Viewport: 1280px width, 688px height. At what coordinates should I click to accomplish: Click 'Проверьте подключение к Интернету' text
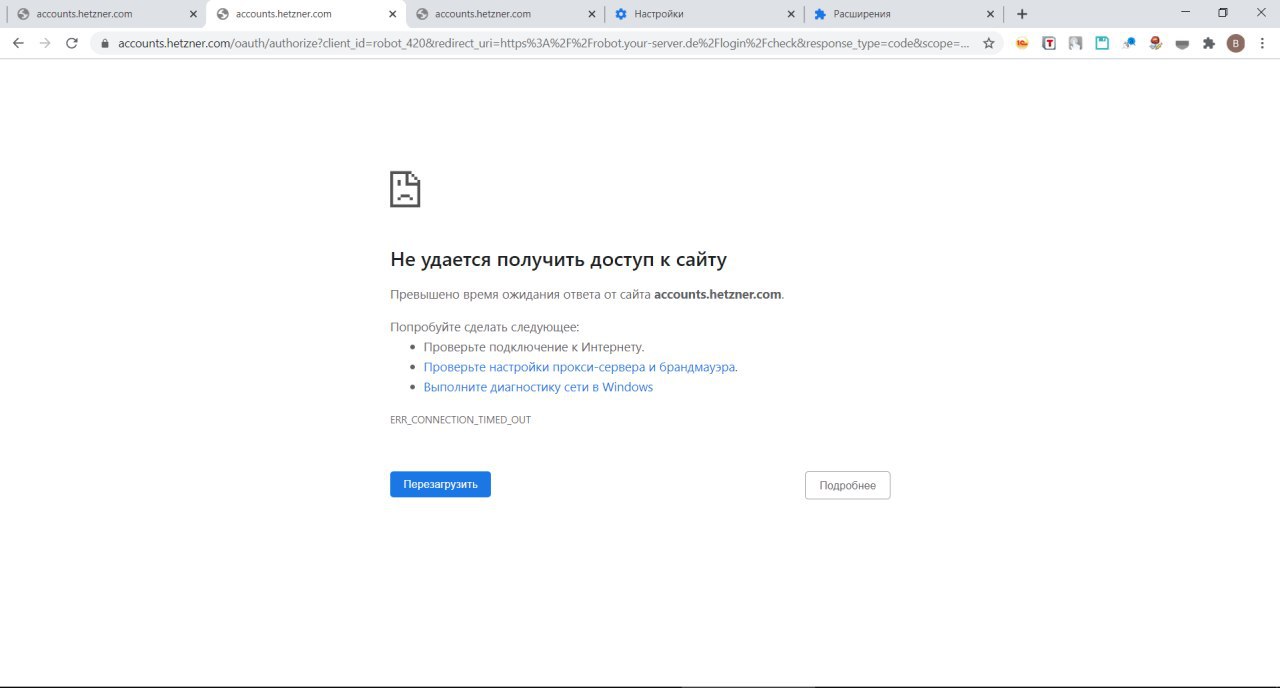click(534, 347)
